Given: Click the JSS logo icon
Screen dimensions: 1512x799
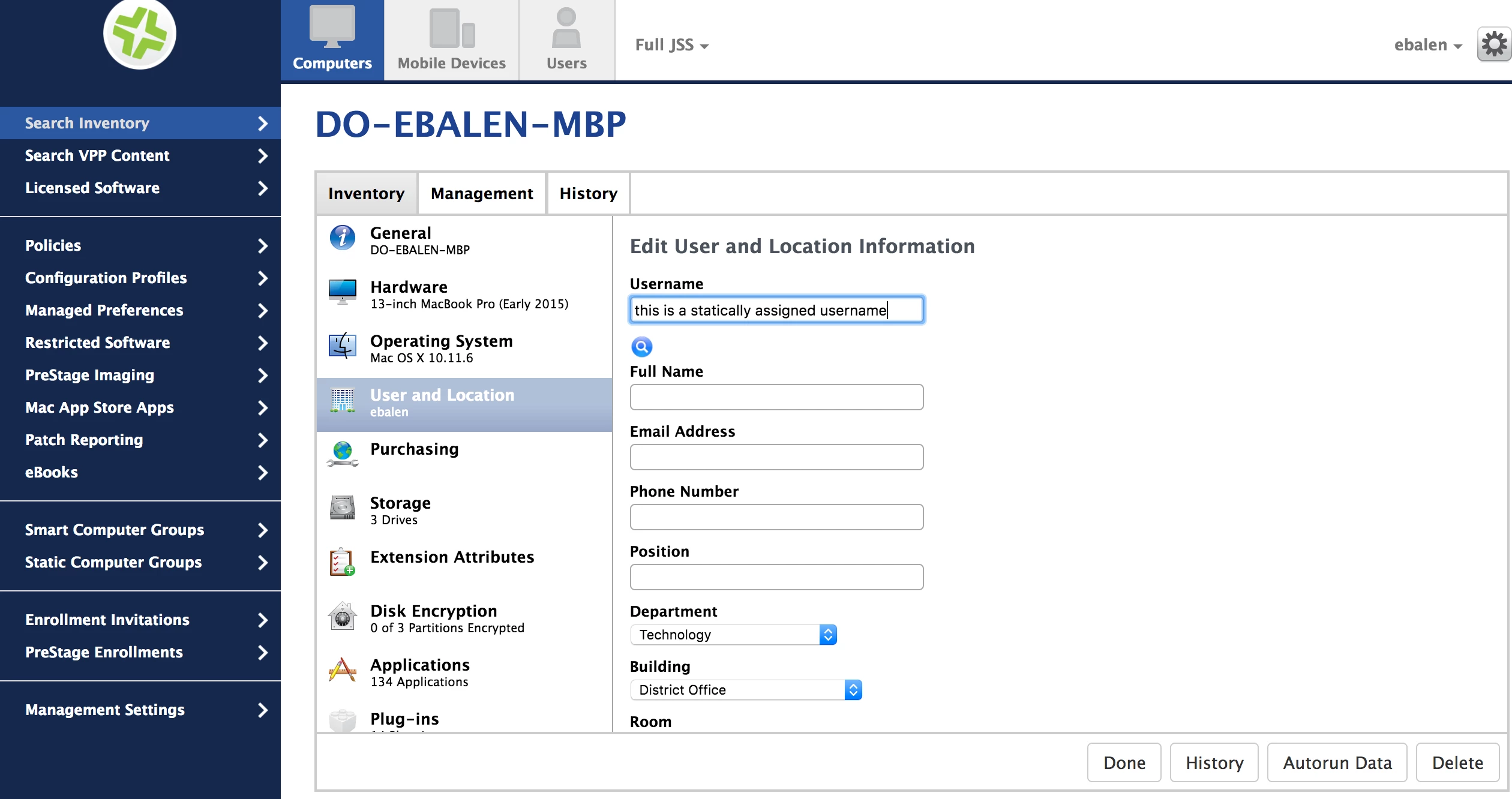Looking at the screenshot, I should (140, 34).
